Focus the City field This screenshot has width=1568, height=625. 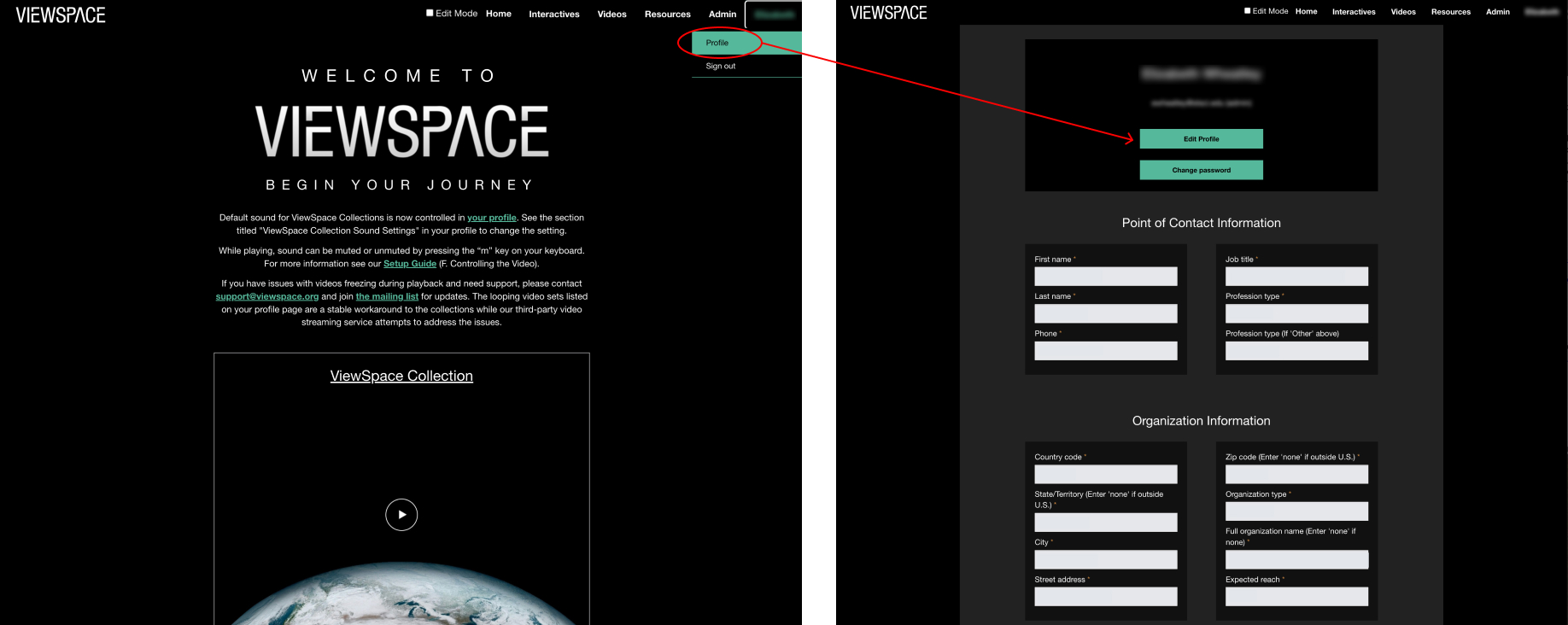point(1106,559)
